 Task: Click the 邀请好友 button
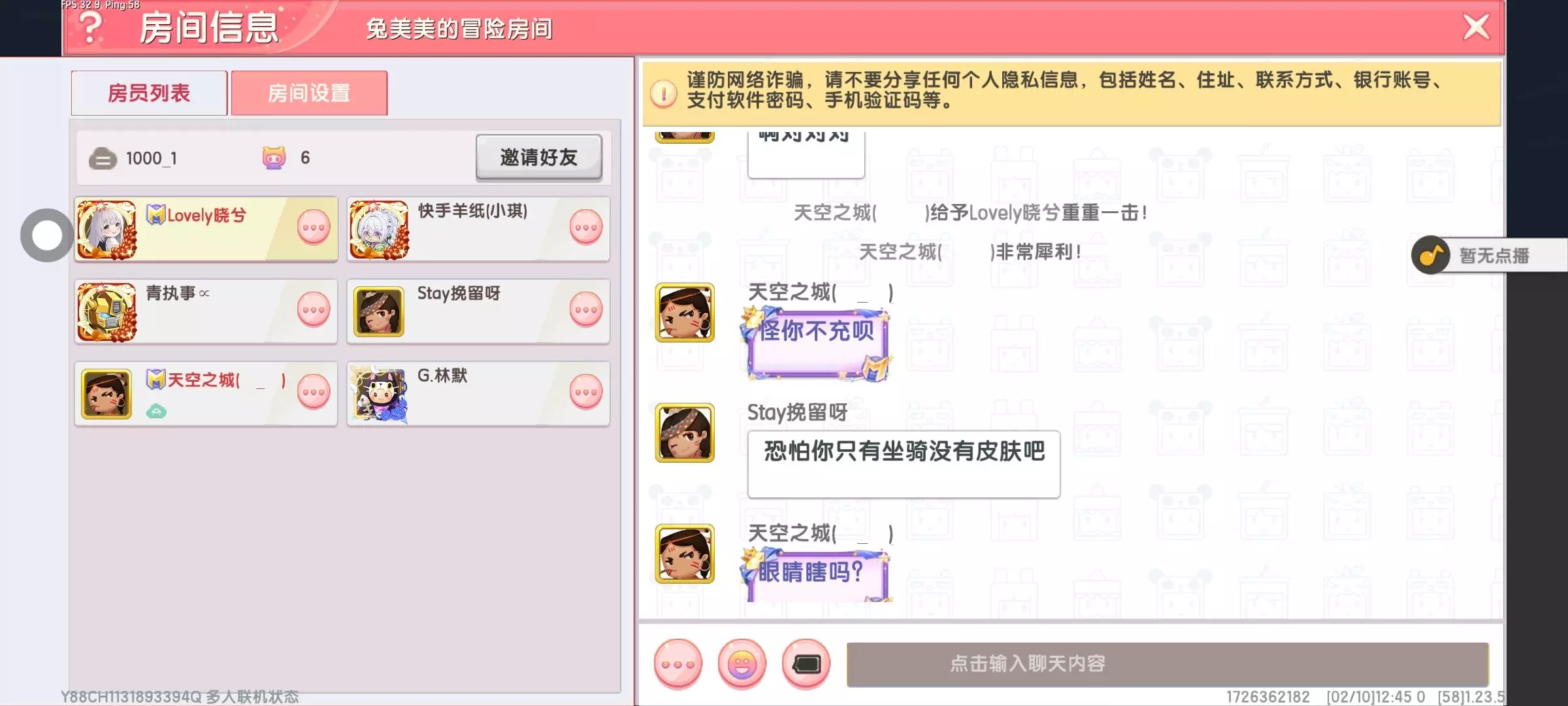click(x=539, y=157)
